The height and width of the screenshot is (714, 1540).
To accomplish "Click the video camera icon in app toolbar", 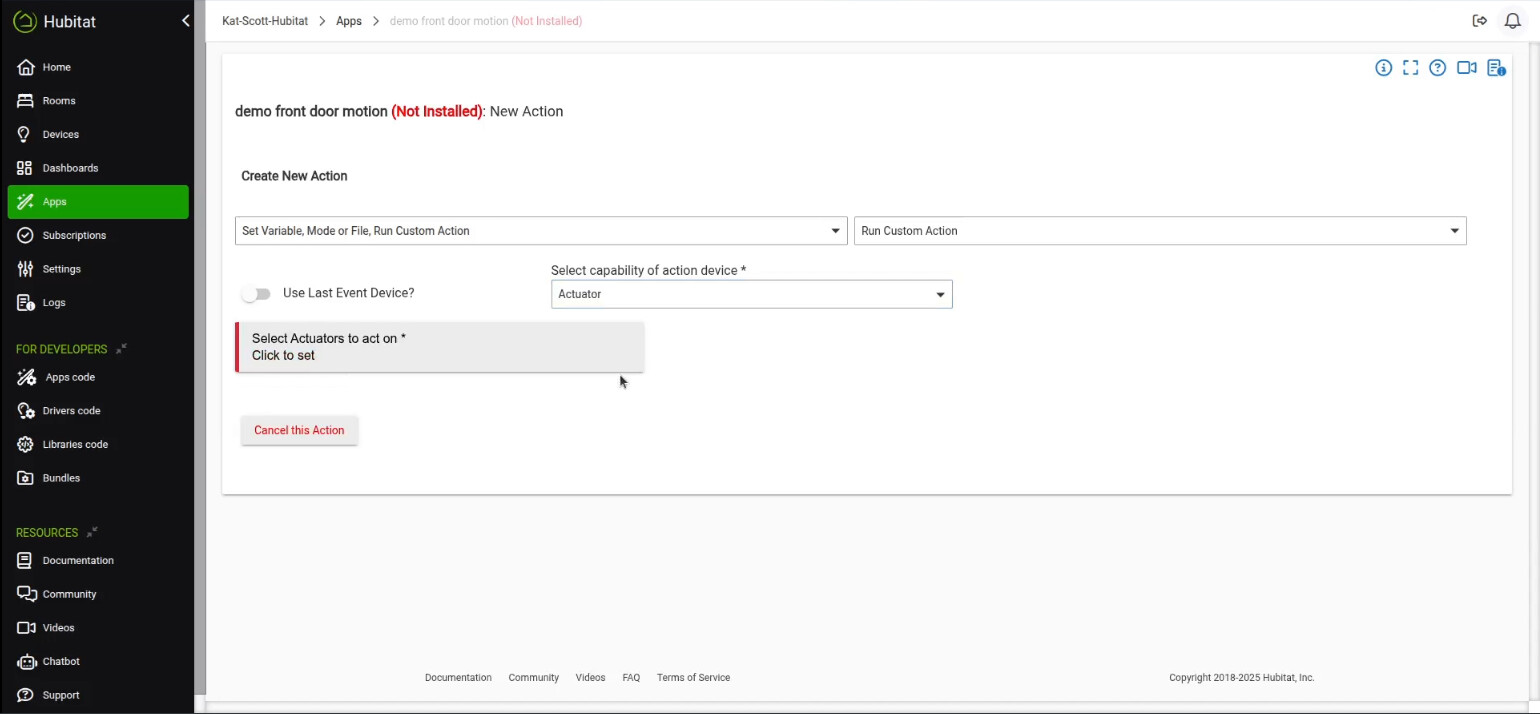I will coord(1466,68).
